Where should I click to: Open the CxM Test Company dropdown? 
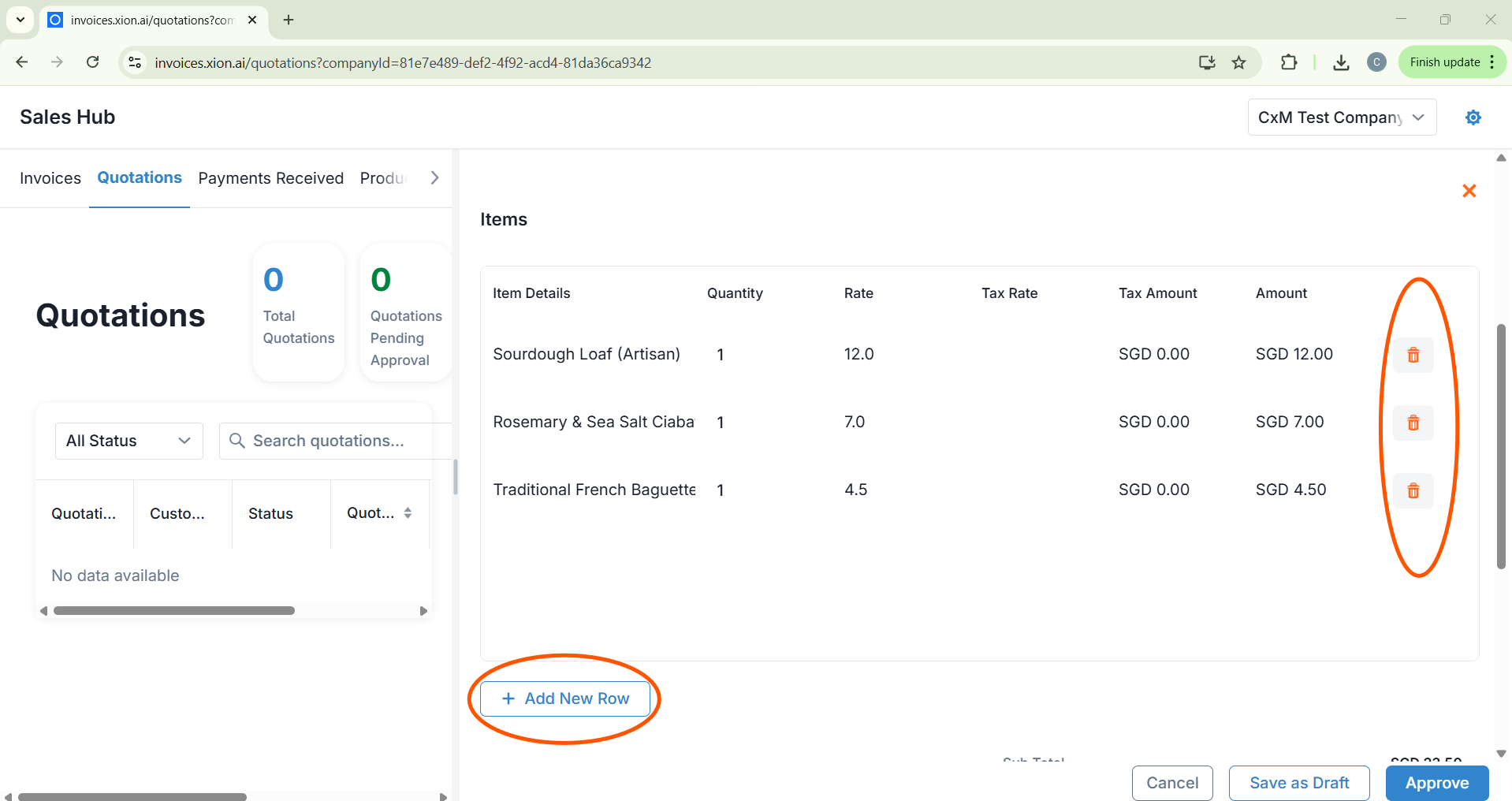[1341, 117]
